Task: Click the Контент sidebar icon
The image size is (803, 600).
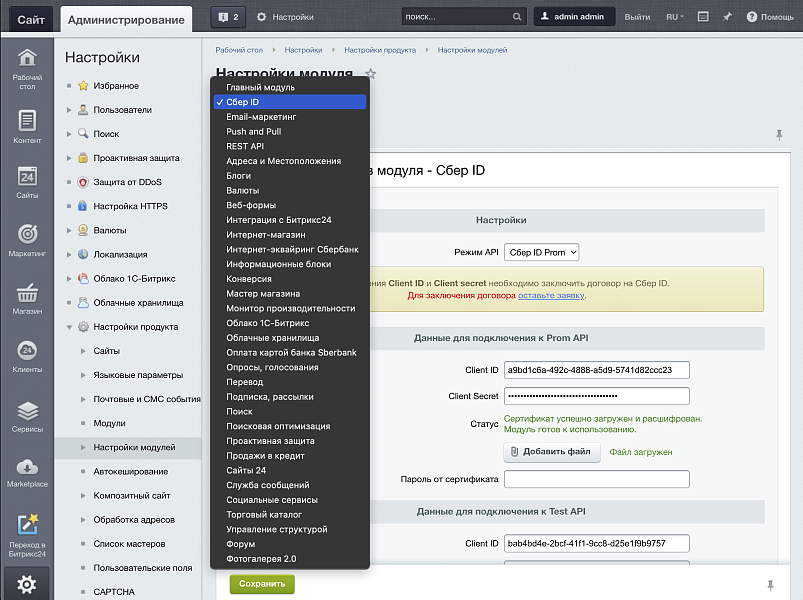Action: point(27,126)
